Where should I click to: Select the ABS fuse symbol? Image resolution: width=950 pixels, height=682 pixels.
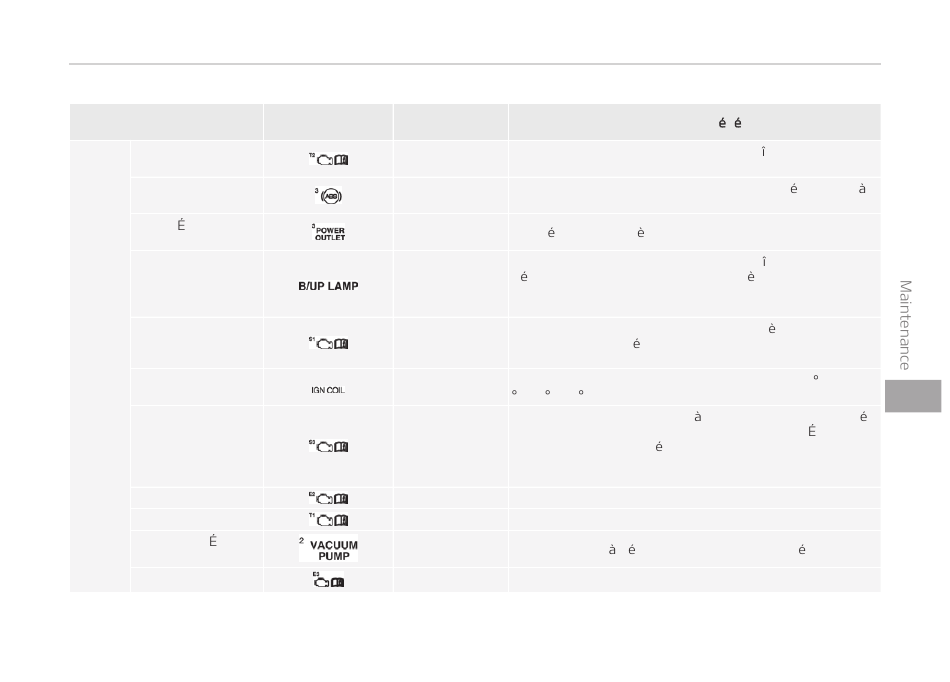pyautogui.click(x=328, y=196)
